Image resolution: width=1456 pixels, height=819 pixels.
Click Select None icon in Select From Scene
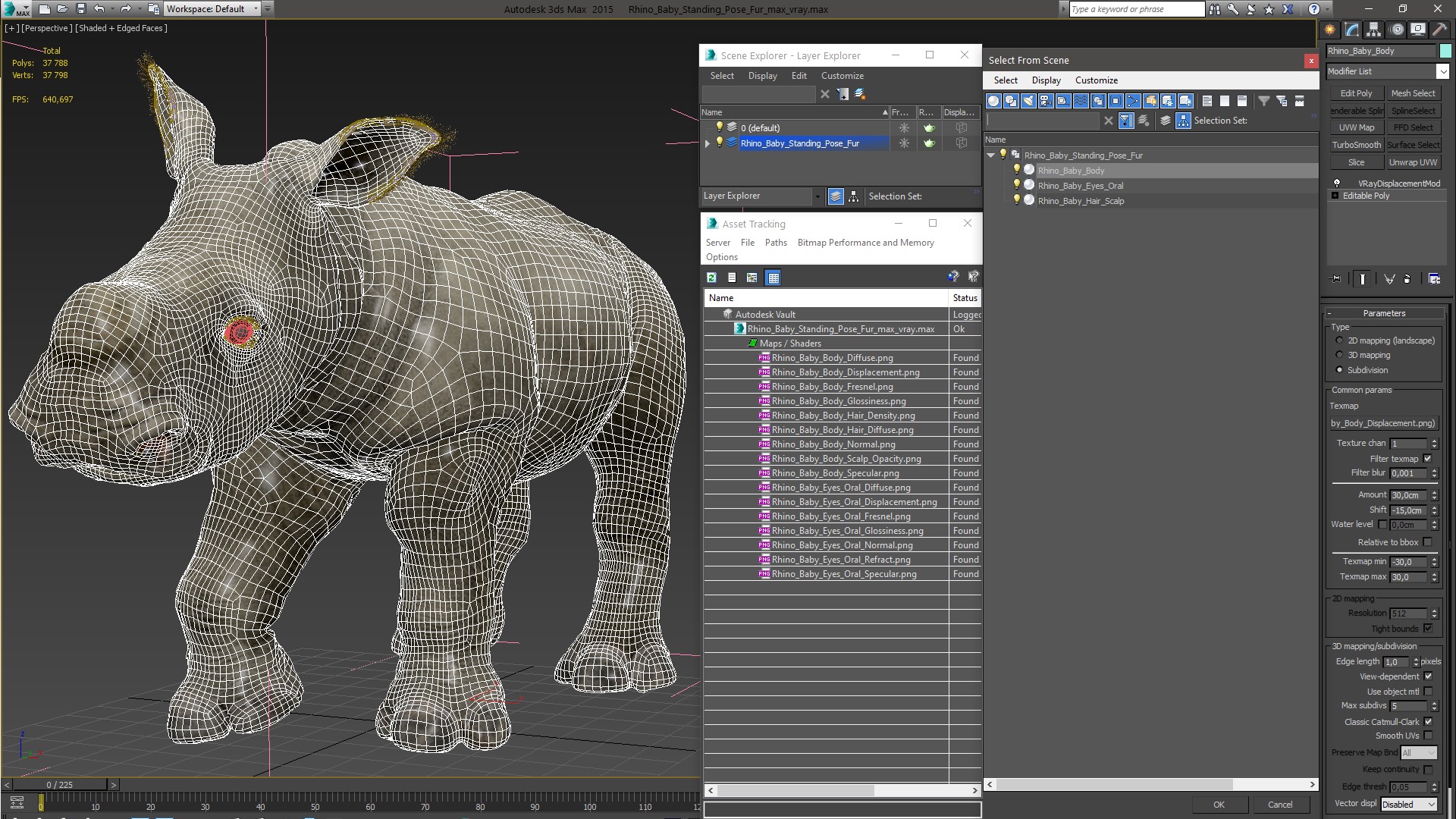point(1225,101)
